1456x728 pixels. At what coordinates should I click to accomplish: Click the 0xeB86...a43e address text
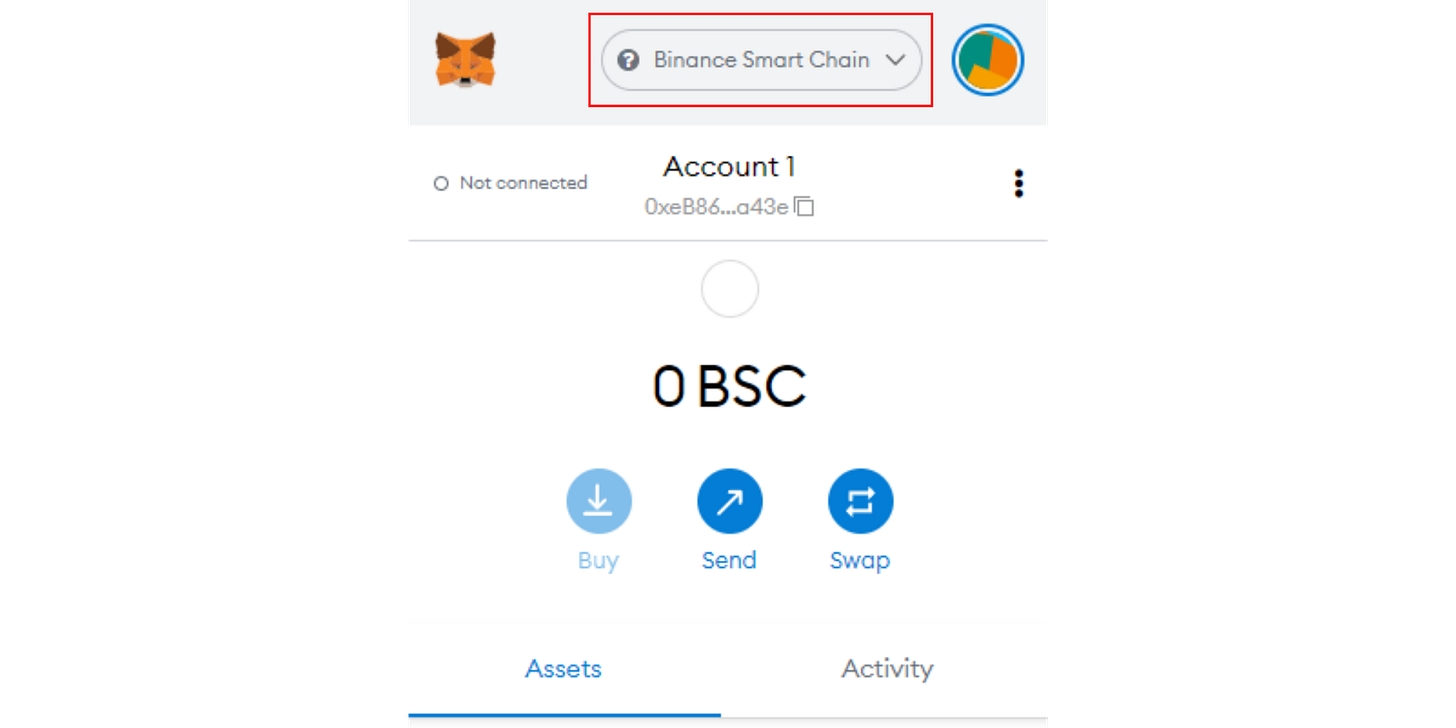coord(716,207)
